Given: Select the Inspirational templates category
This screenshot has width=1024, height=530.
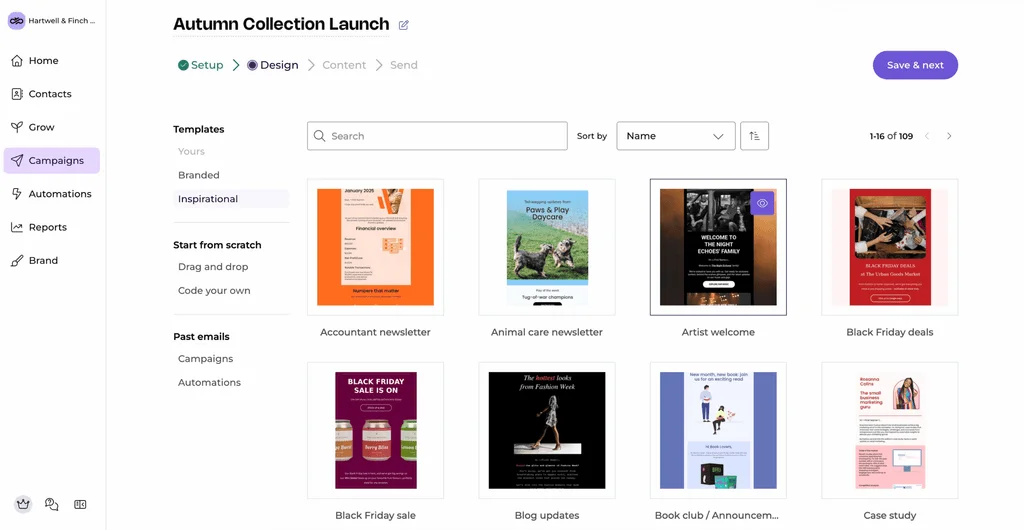Looking at the screenshot, I should coord(231,199).
